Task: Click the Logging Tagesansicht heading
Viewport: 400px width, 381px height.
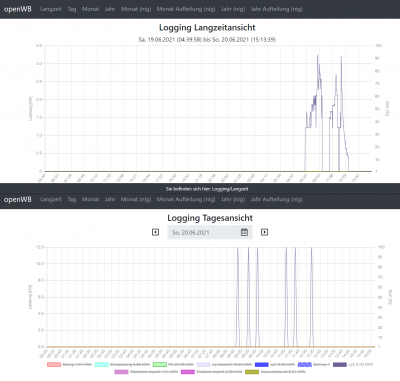Action: [x=210, y=218]
